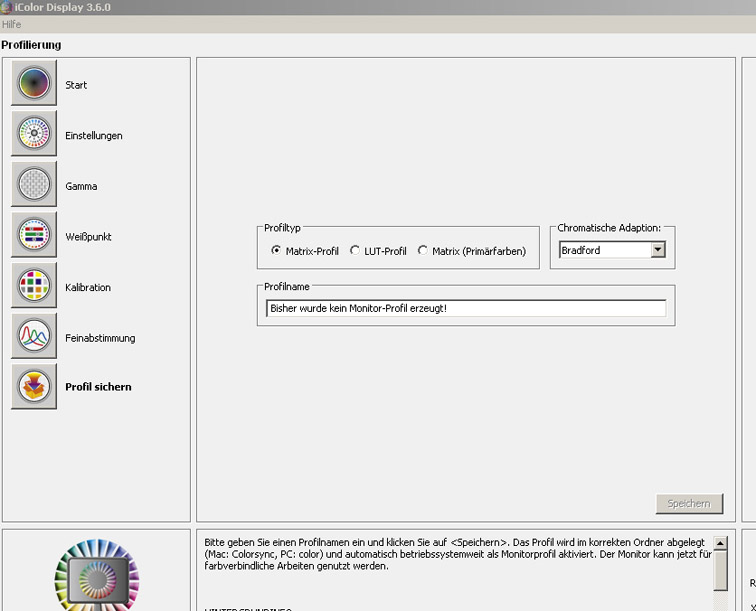Click the Speichern button
The height and width of the screenshot is (611, 756).
click(689, 504)
